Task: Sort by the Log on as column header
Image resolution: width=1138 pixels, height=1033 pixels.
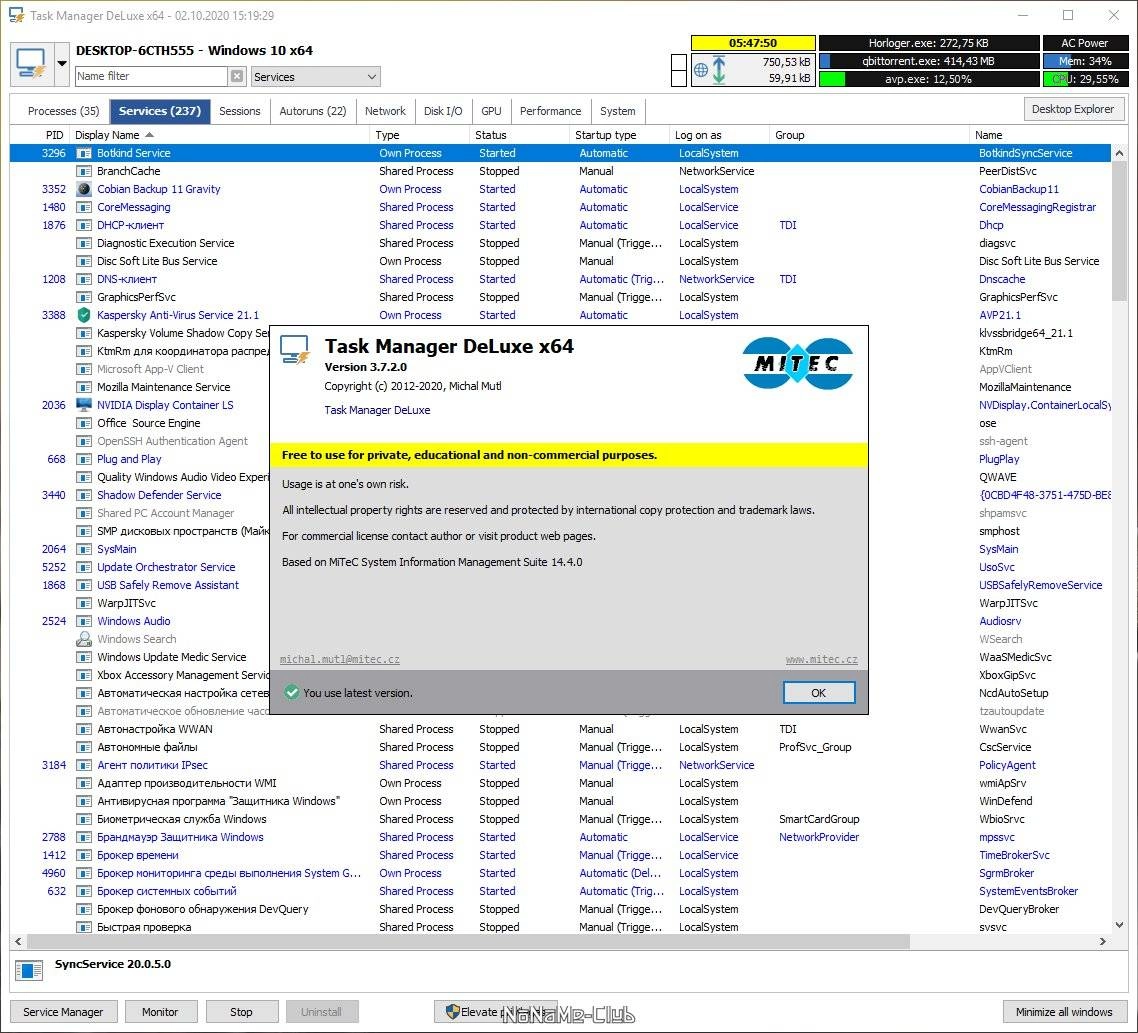Action: (x=719, y=135)
